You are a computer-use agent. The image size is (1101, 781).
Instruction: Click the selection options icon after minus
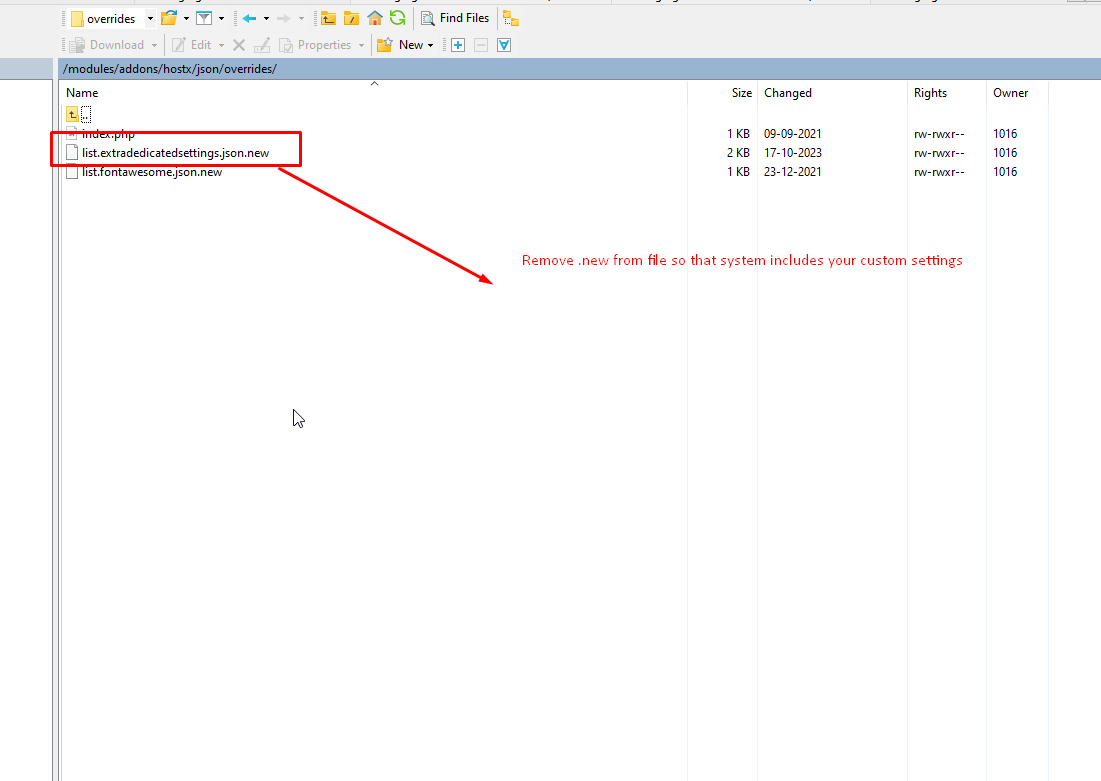click(504, 45)
